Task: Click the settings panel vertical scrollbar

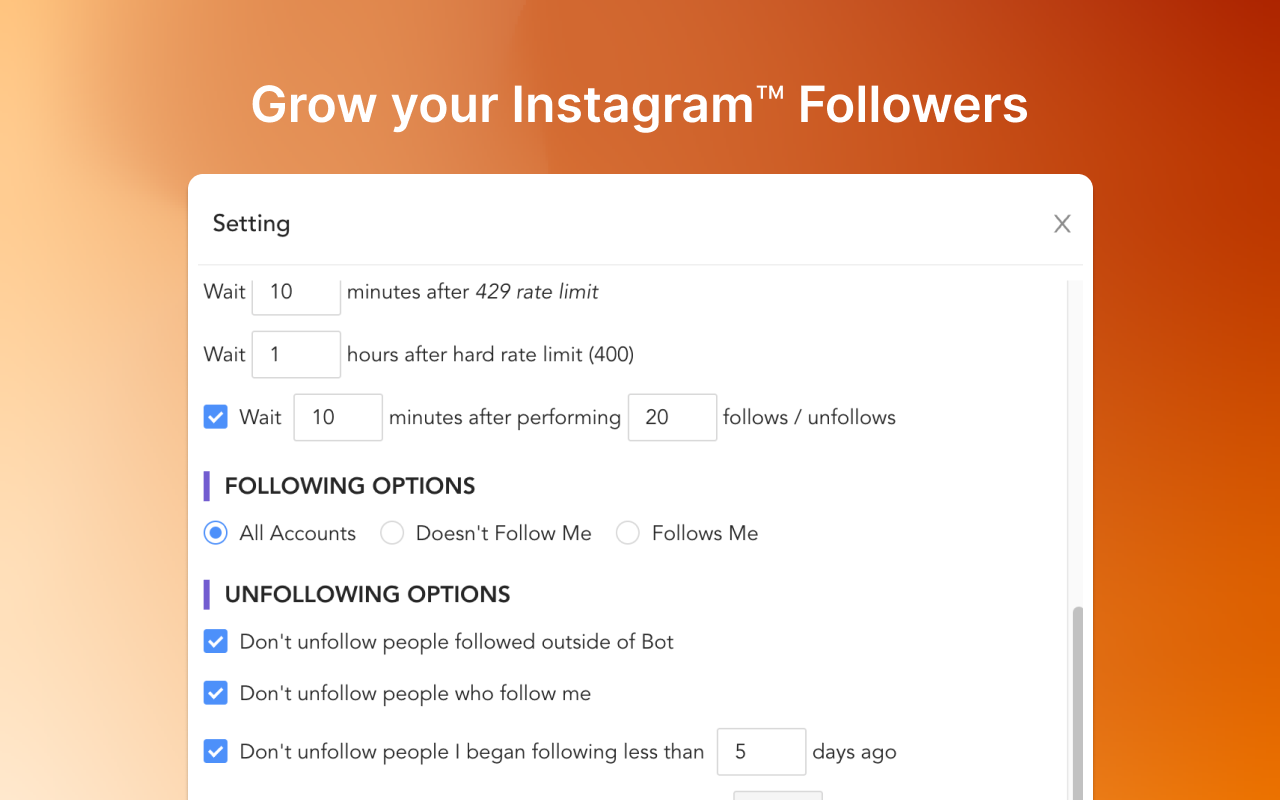Action: click(1078, 700)
